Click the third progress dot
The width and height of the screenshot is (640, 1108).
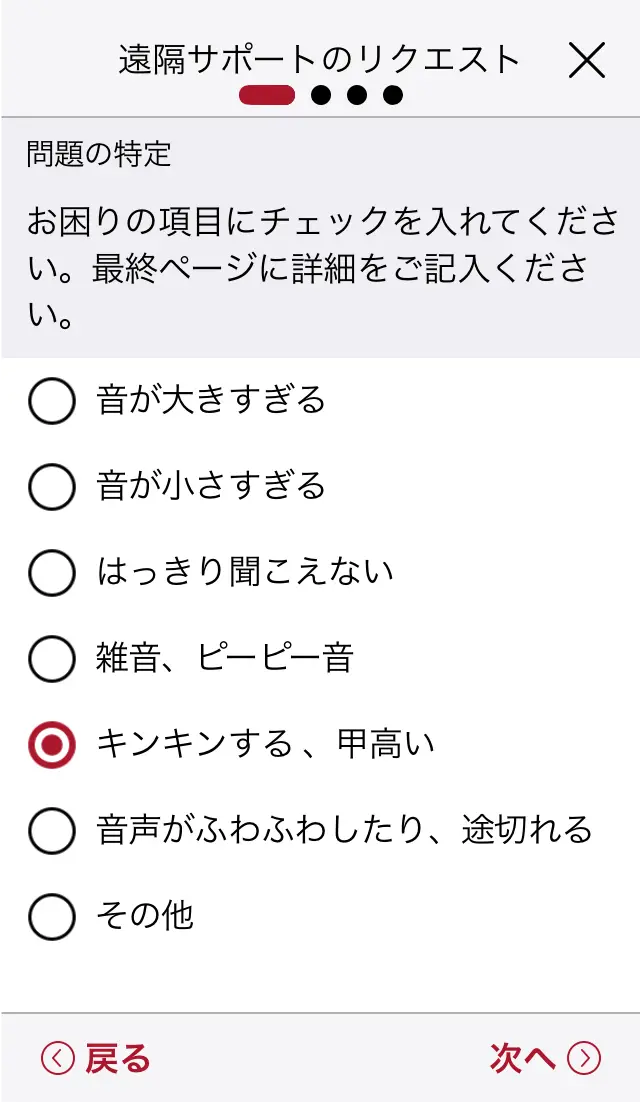(x=357, y=96)
